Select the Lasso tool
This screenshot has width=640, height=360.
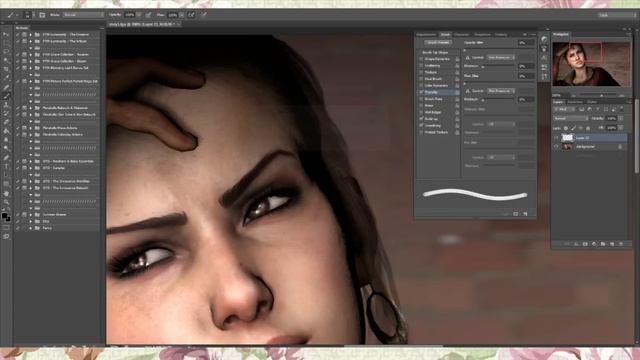6,52
